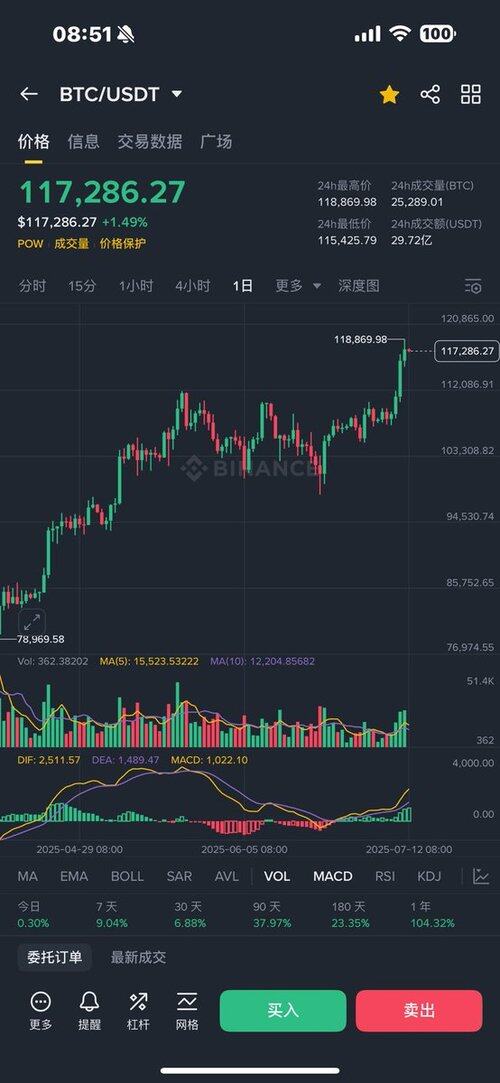Viewport: 500px width, 1083px height.
Task: Open the 杠杆 leverage icon
Action: point(138,1001)
